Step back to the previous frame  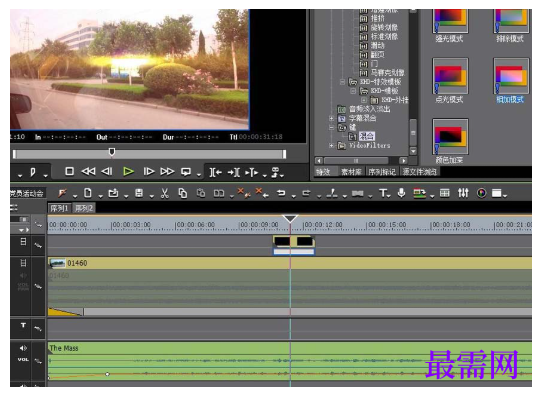[x=107, y=171]
